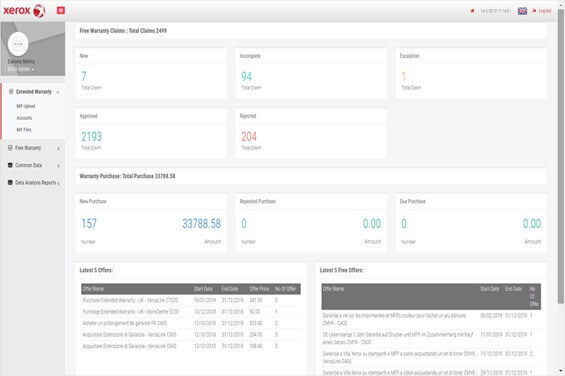Click the scrollbar up arrow
The image size is (565, 376).
pyautogui.click(x=561, y=4)
